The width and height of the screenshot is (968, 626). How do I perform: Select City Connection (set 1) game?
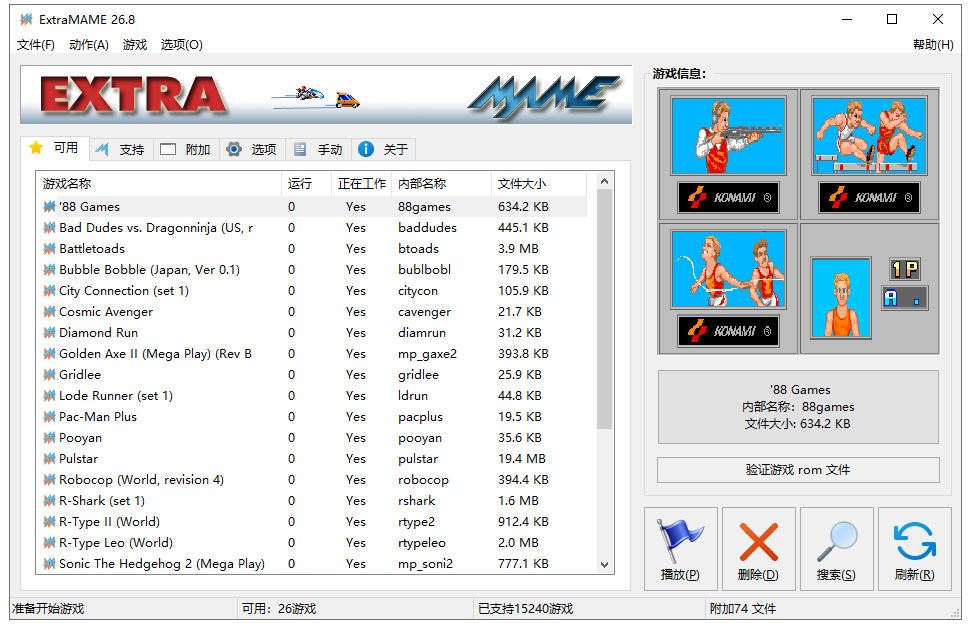tap(312, 291)
